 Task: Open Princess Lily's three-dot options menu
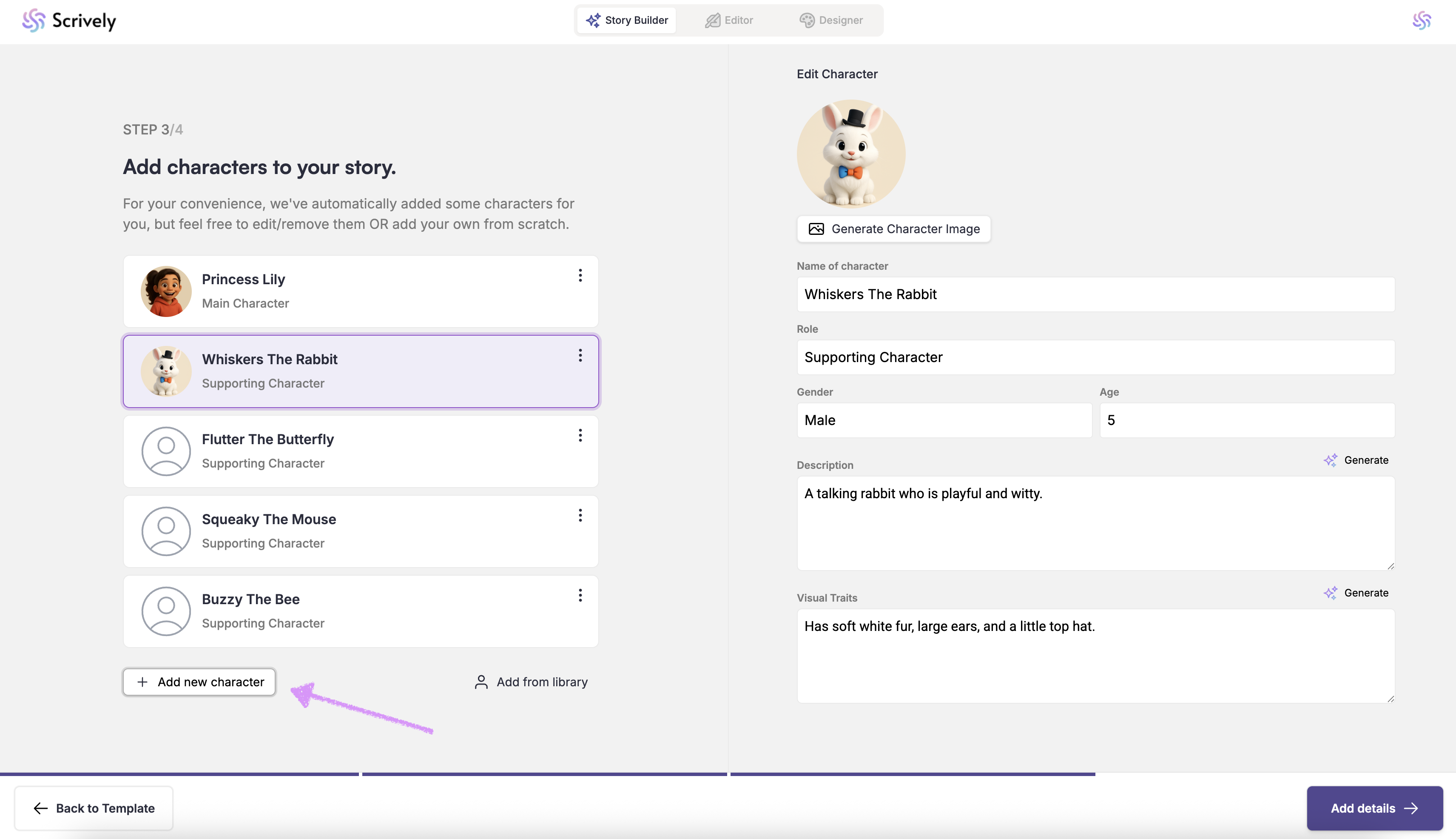(580, 275)
